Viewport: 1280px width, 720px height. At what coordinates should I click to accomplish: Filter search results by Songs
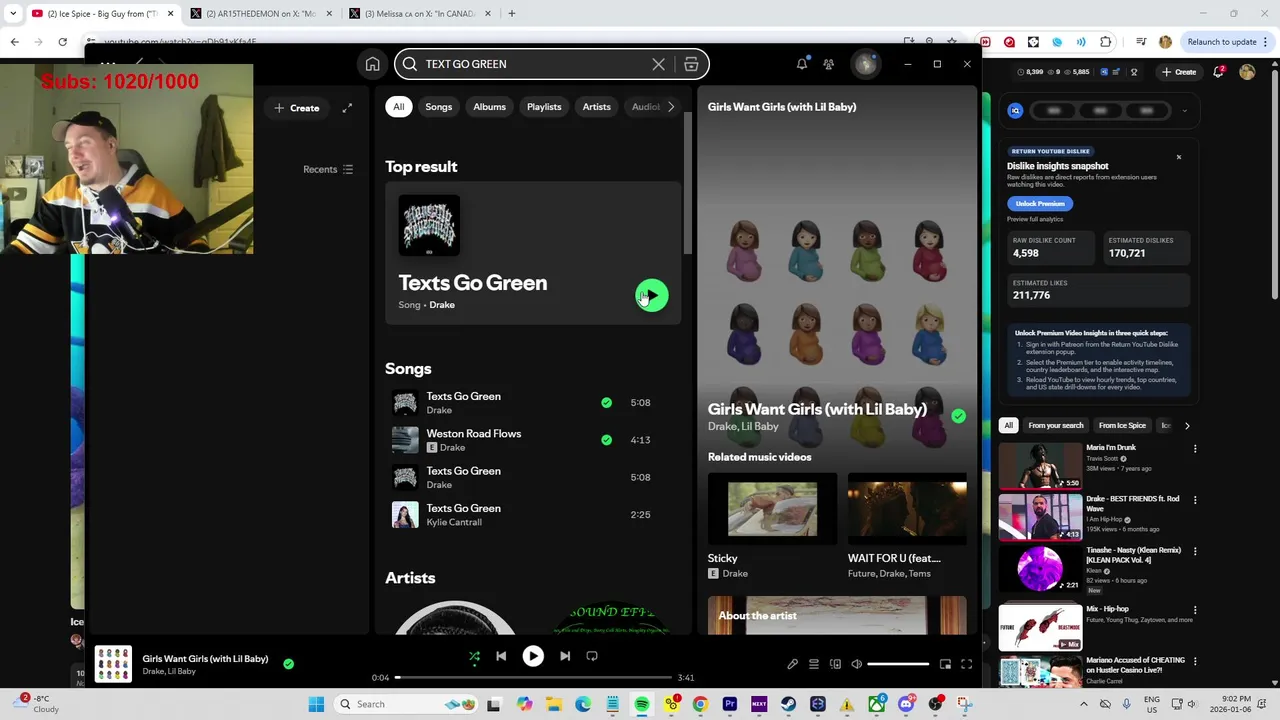point(438,107)
